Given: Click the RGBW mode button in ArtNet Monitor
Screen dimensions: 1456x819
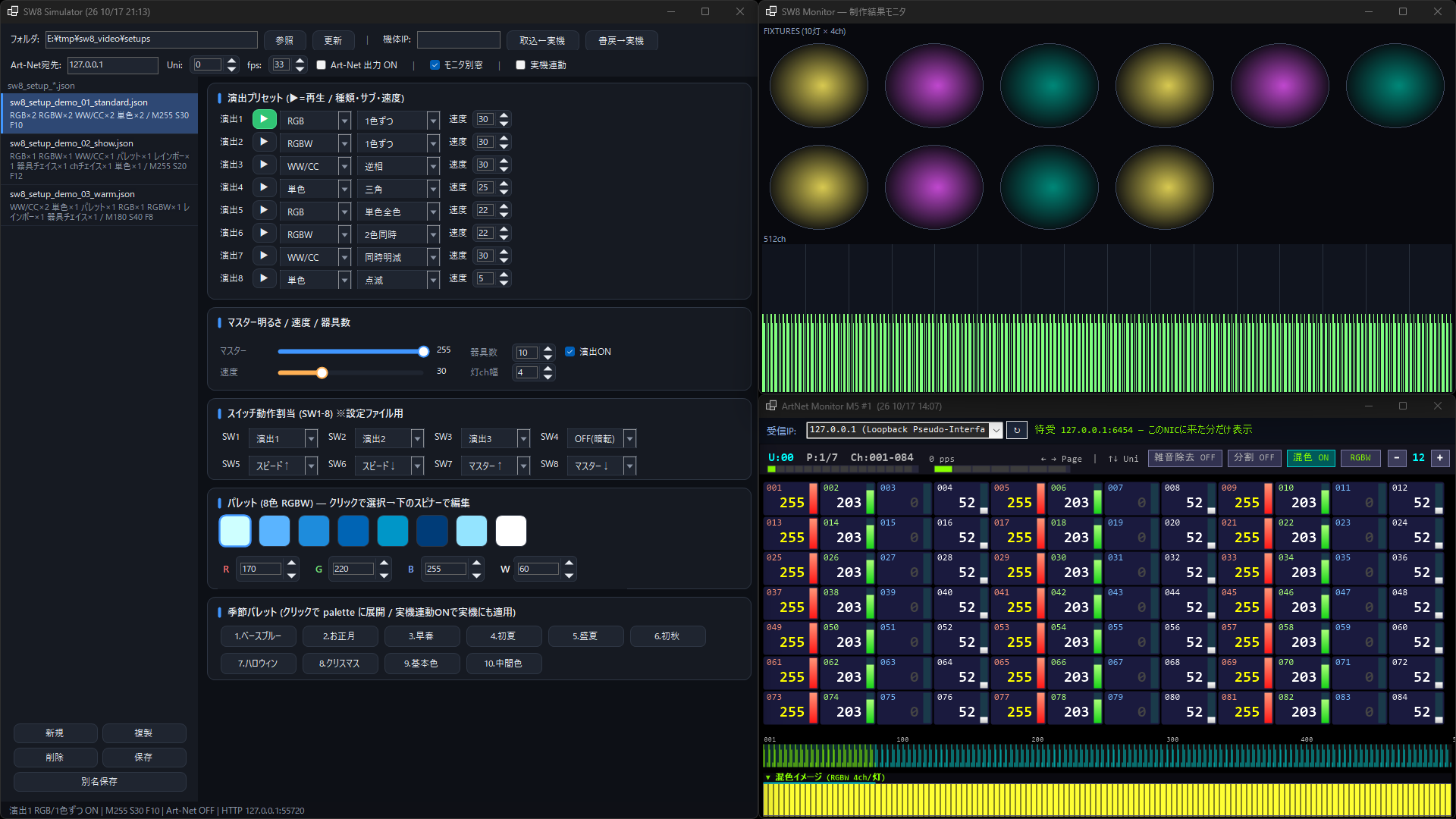Looking at the screenshot, I should coord(1360,458).
